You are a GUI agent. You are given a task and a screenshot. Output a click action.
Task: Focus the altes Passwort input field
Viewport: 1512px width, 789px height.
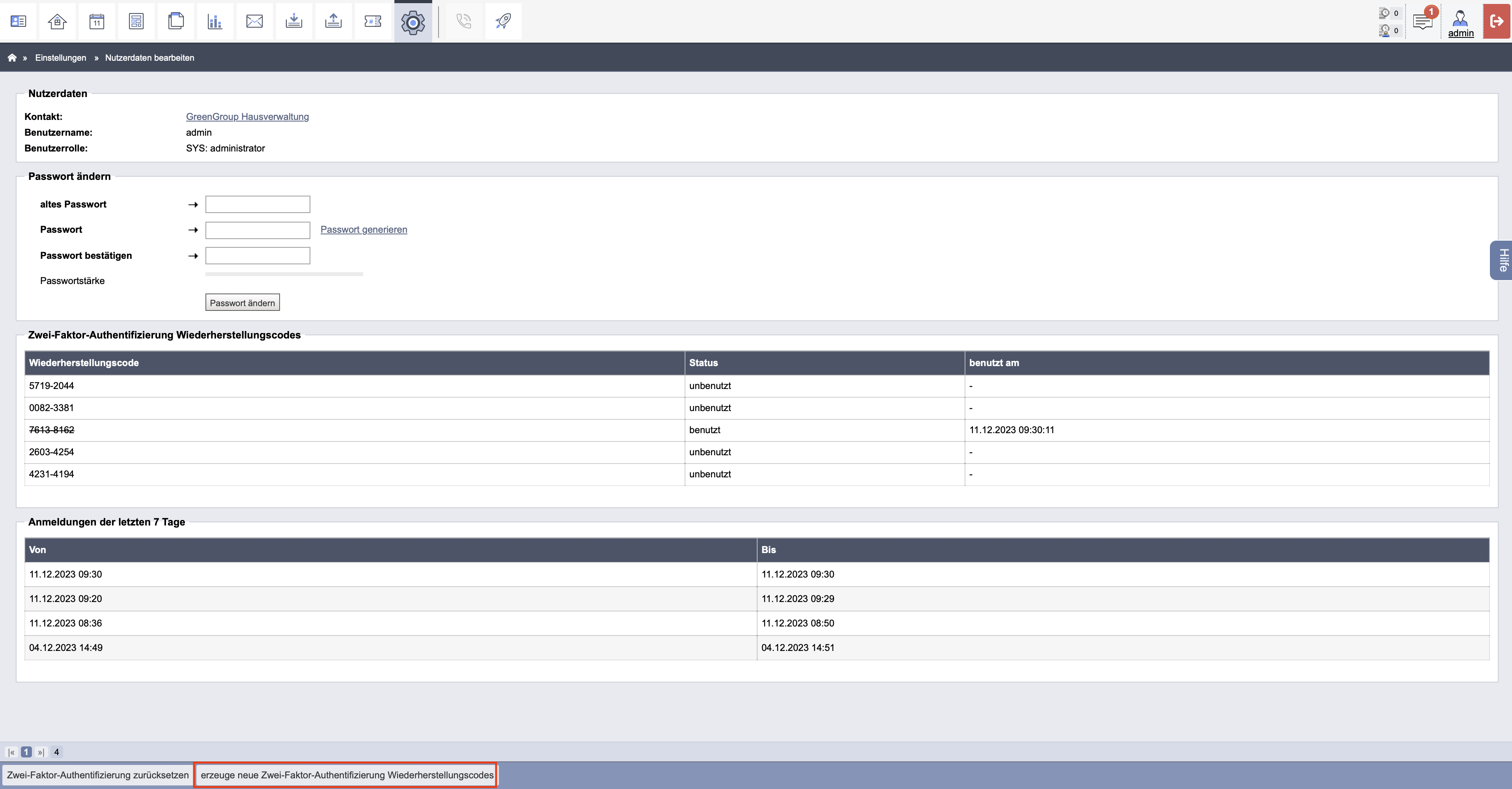click(x=258, y=204)
